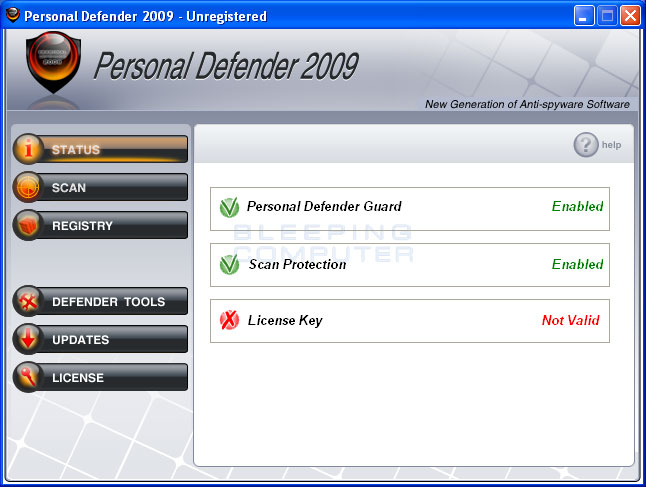Click the Scan Protection label

tap(297, 264)
